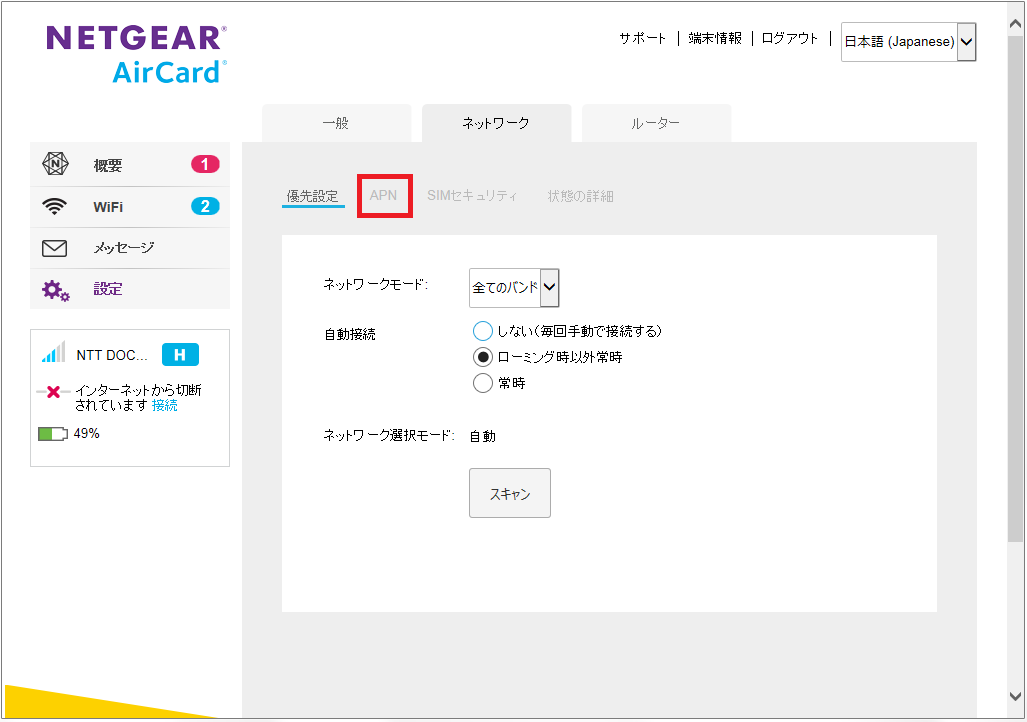1027x722 pixels.
Task: Click the green battery level icon
Action: [x=52, y=434]
